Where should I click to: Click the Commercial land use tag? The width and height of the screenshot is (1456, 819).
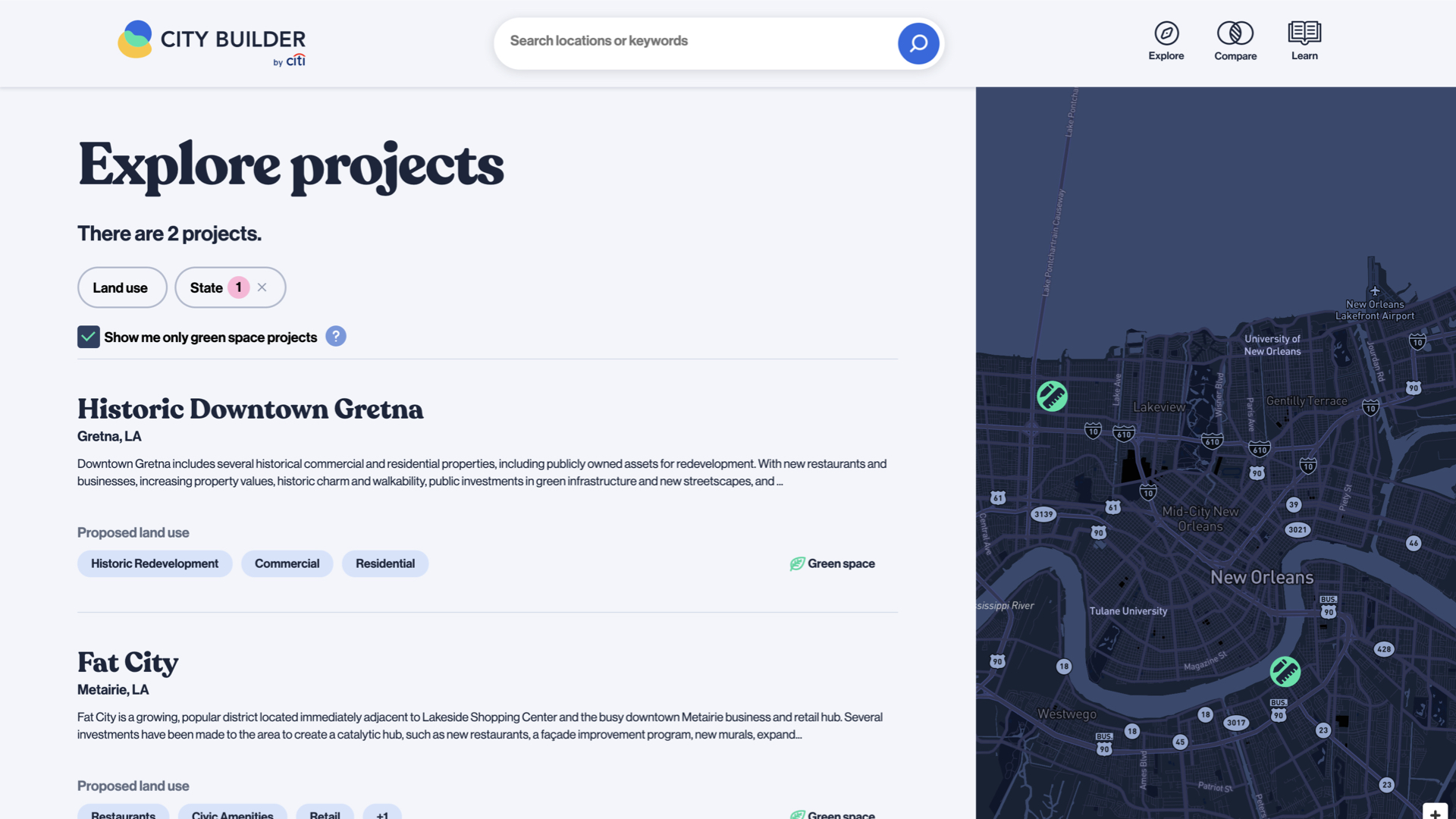pyautogui.click(x=287, y=563)
